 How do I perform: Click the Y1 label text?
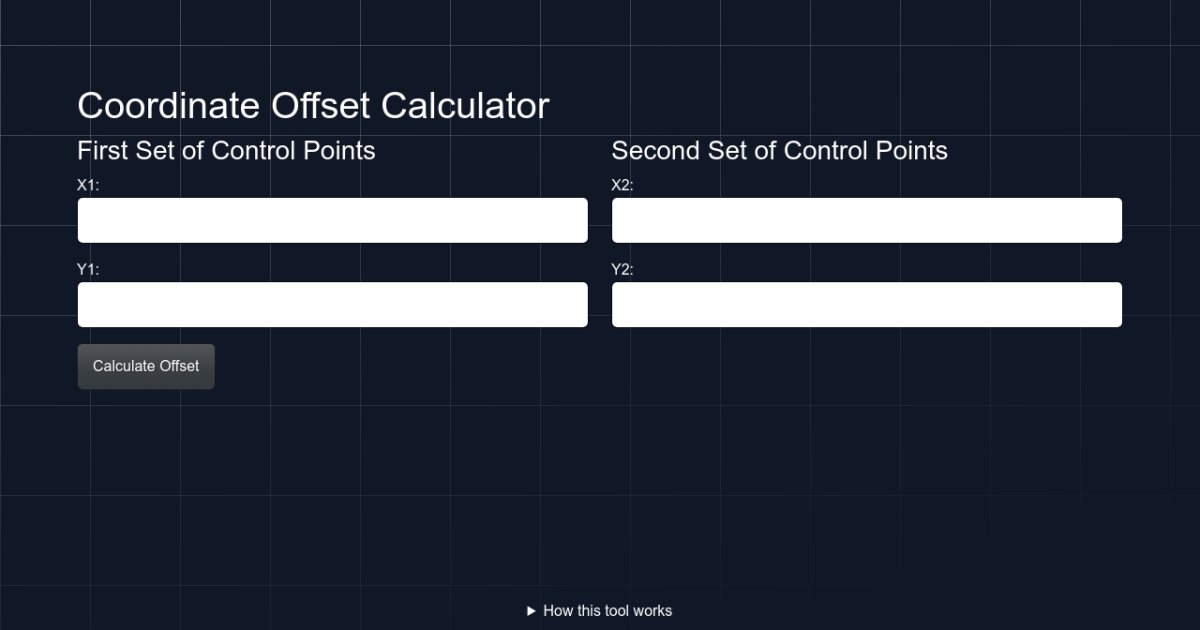point(89,269)
